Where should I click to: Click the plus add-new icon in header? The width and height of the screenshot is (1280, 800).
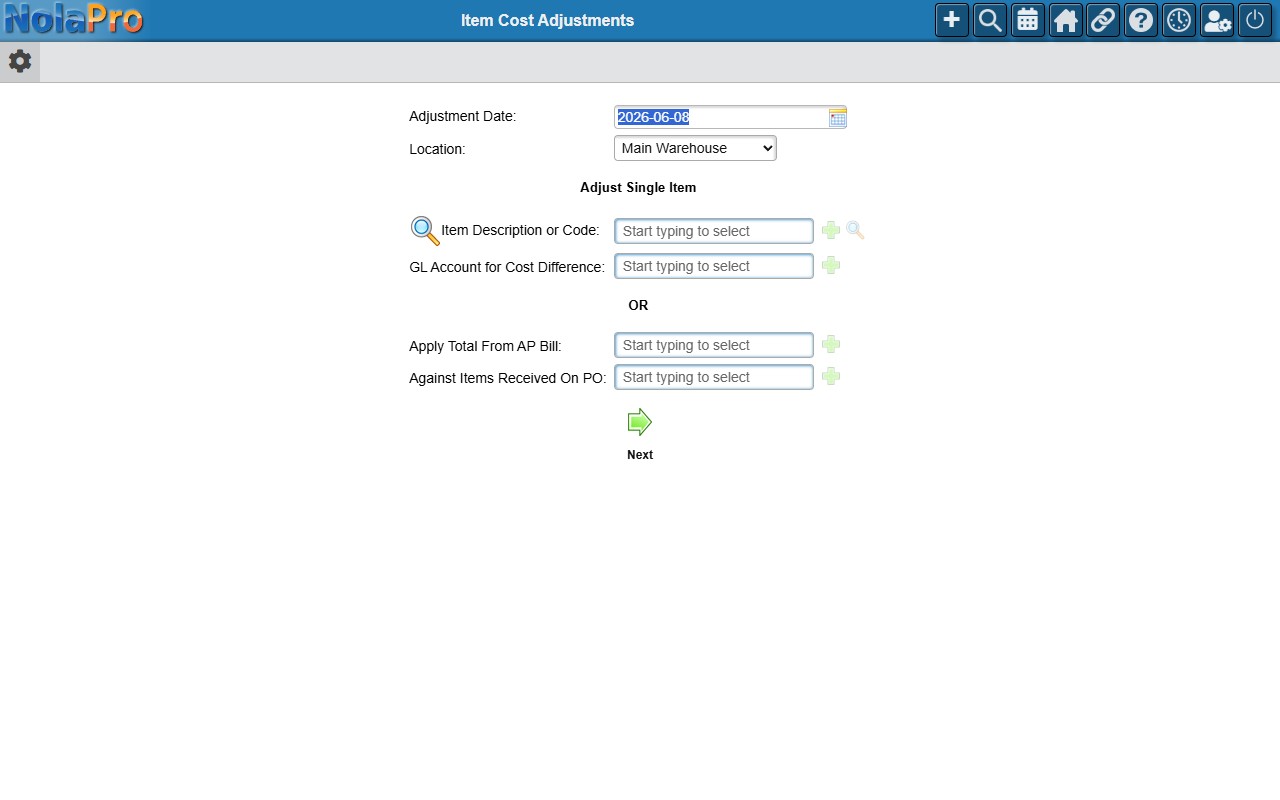(952, 20)
